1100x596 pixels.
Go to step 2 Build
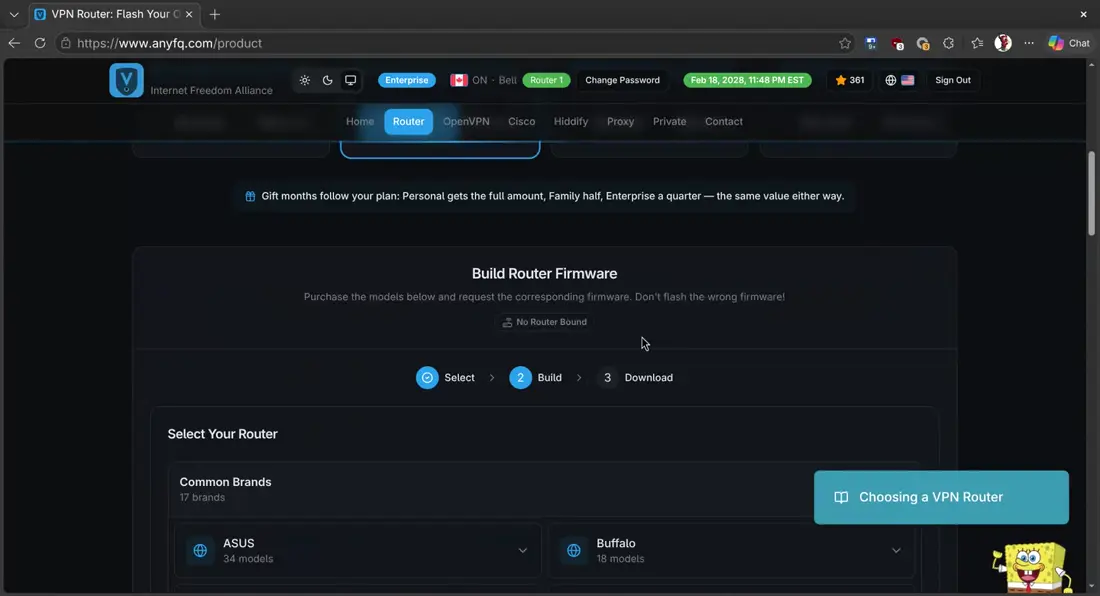(535, 377)
